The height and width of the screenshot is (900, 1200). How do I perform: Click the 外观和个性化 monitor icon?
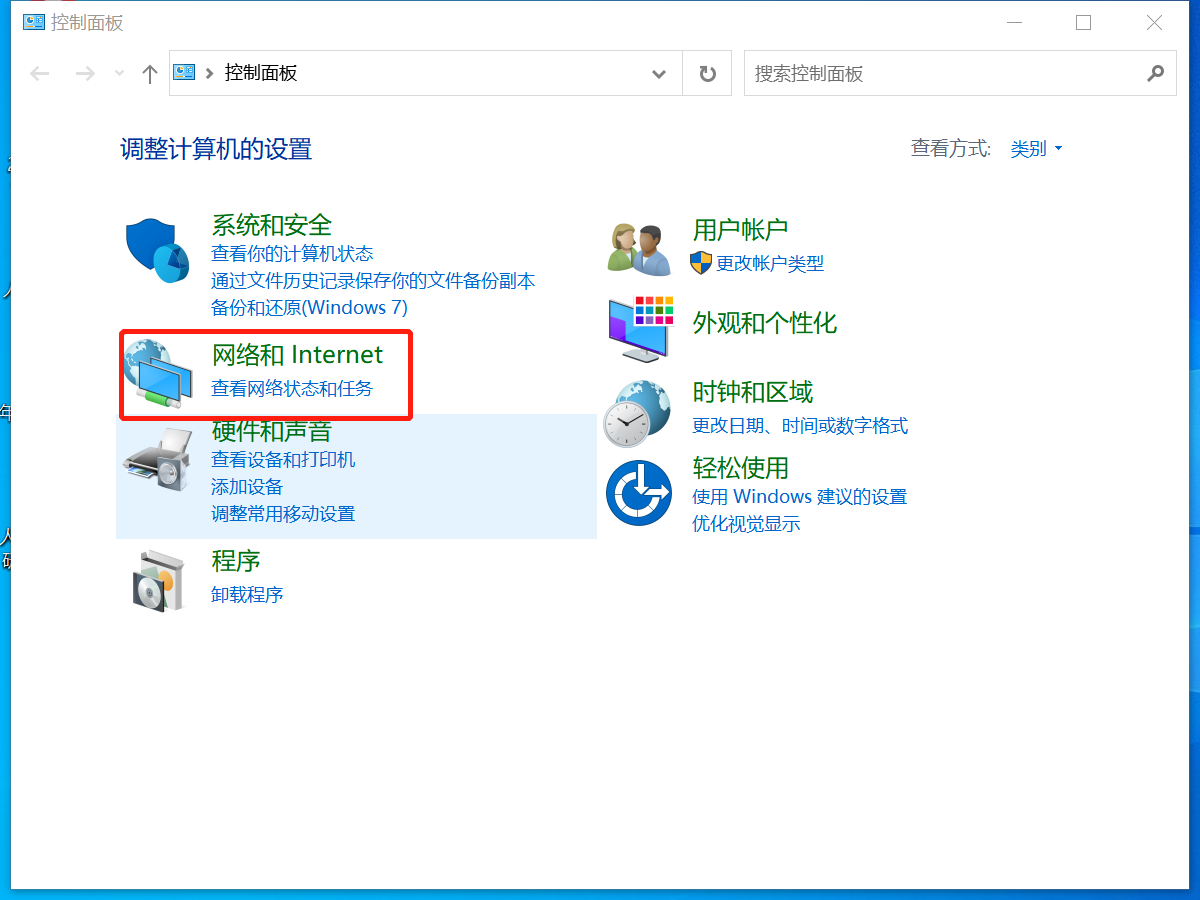pyautogui.click(x=639, y=330)
